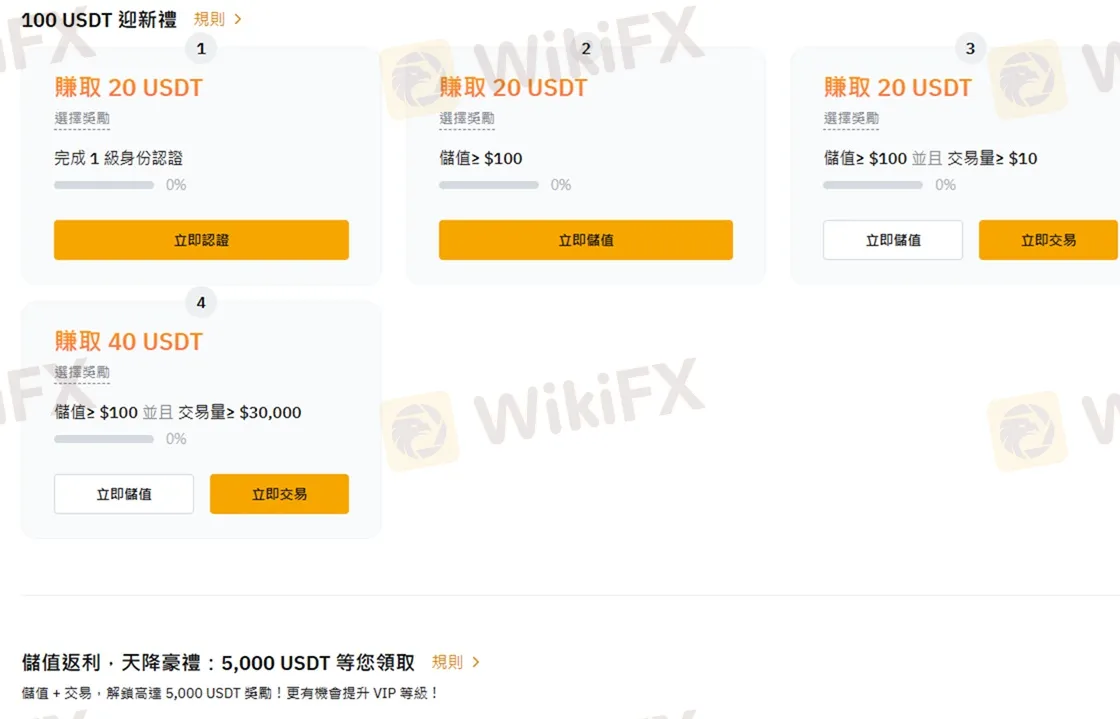Open 規則 link beside 100 USDT 迎新禮
This screenshot has width=1120, height=719.
tap(209, 19)
